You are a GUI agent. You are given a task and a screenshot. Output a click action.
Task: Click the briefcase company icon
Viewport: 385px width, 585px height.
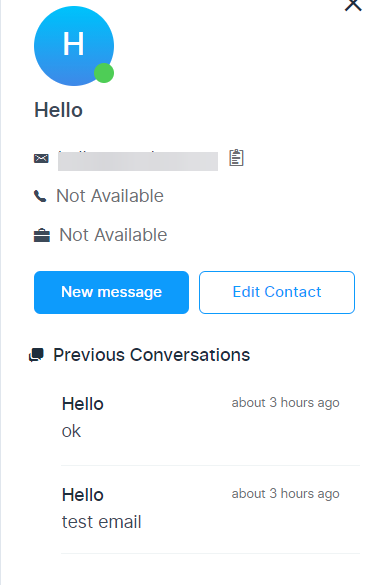(x=42, y=235)
